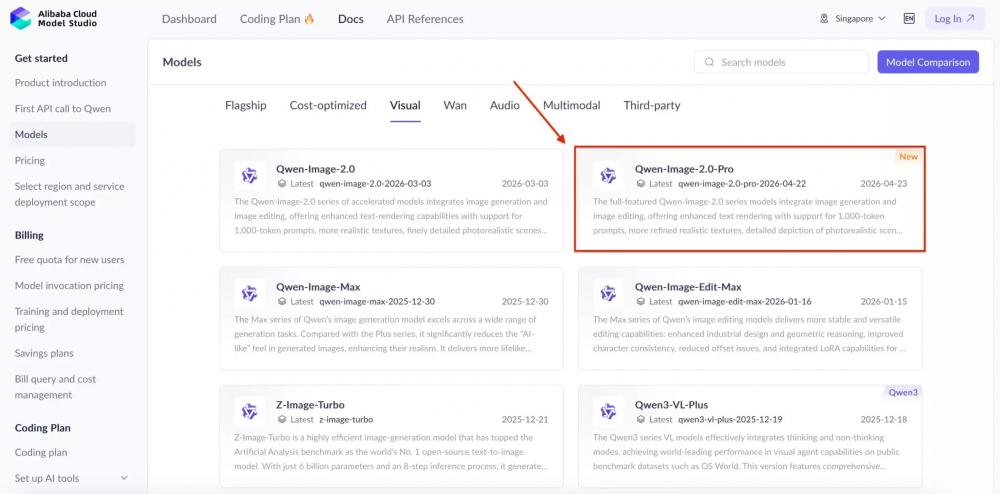Open the Z-Image-Turbo card title
The width and height of the screenshot is (1000, 494).
(x=311, y=405)
